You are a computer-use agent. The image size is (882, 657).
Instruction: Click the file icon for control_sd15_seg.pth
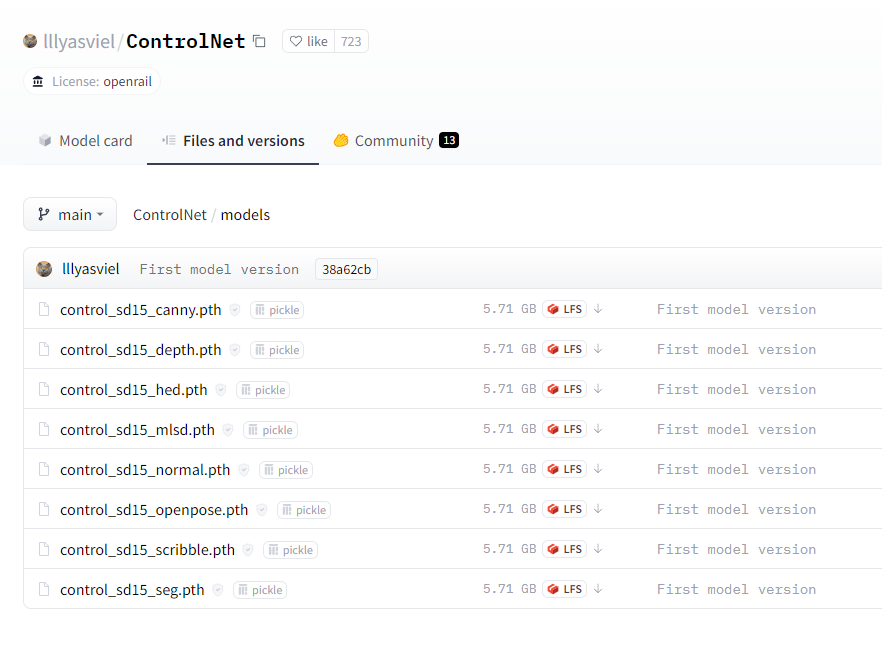coord(44,589)
